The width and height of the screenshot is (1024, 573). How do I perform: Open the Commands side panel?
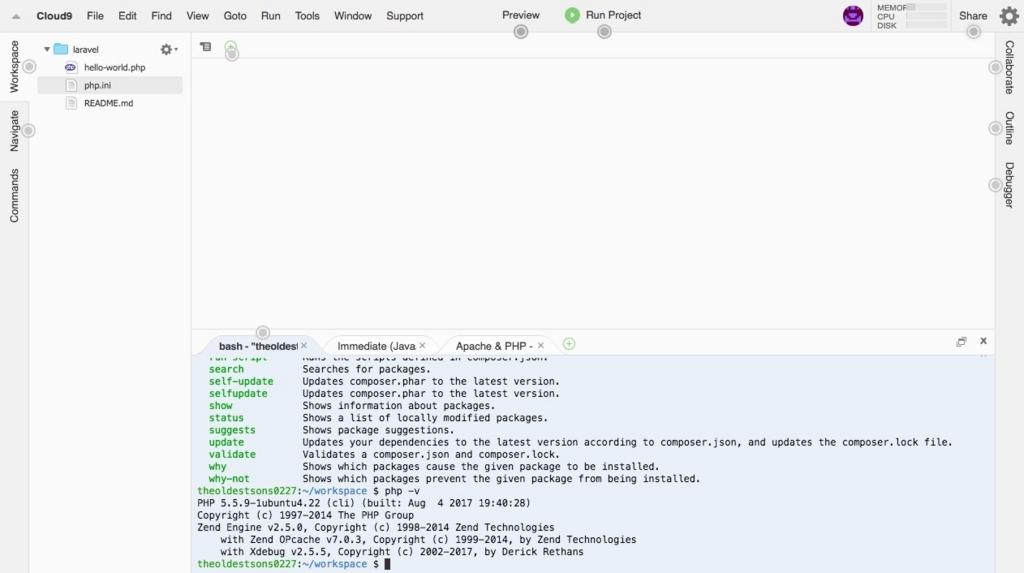pyautogui.click(x=14, y=195)
